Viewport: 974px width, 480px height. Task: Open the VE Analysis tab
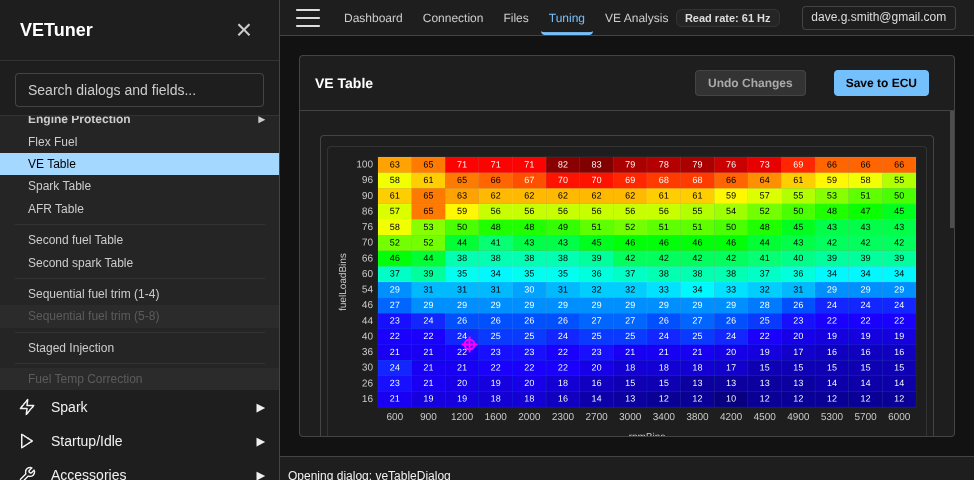click(x=636, y=18)
